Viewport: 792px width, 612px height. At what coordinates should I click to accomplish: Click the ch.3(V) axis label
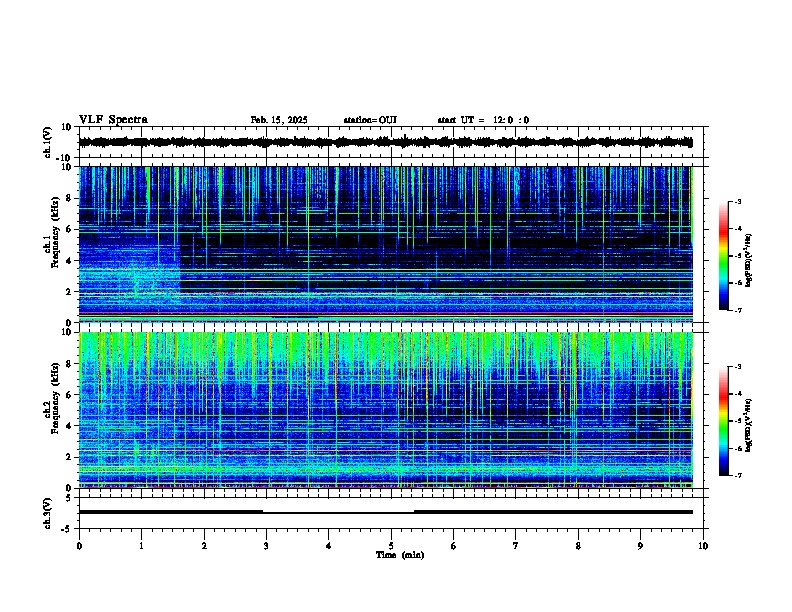coord(48,513)
